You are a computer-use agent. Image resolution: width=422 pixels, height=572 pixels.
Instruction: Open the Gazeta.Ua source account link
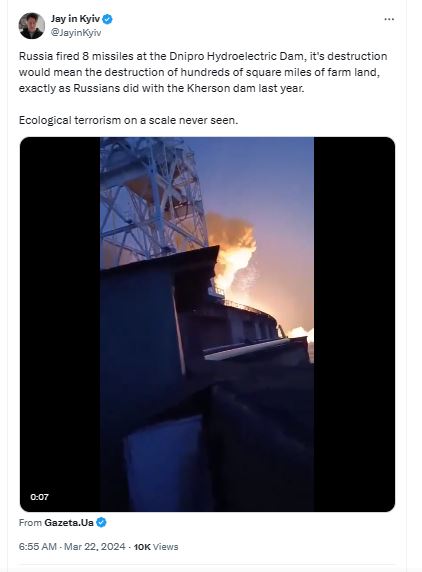point(69,523)
